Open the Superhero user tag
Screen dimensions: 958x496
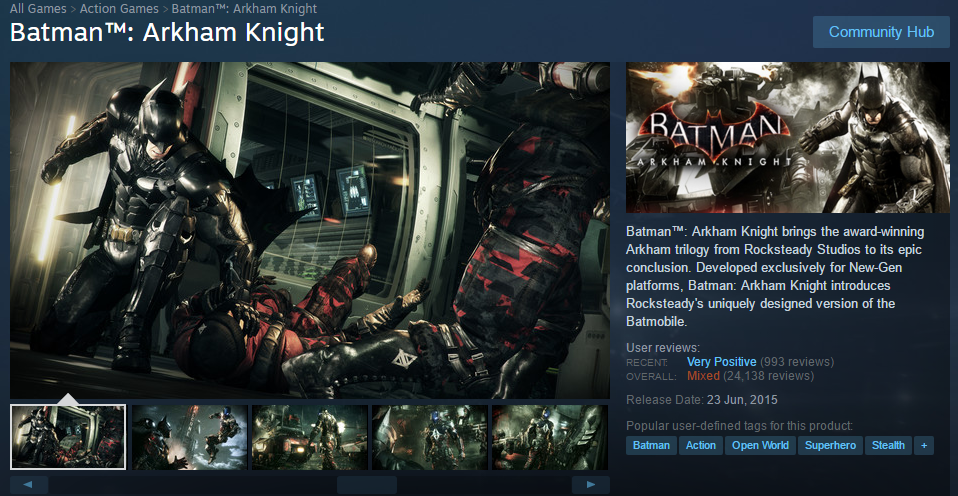830,445
